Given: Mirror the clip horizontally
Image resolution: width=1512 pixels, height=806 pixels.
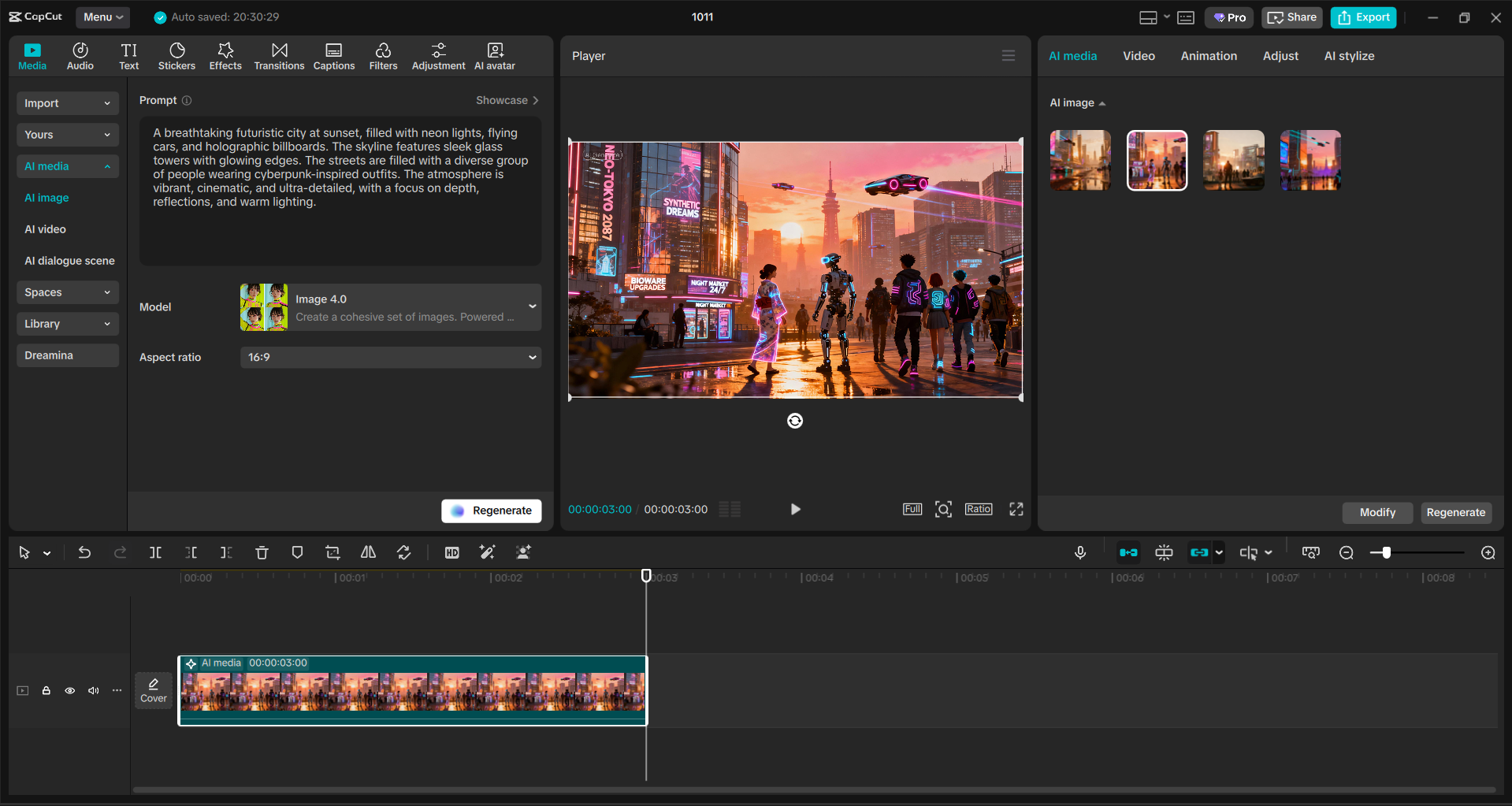Looking at the screenshot, I should 368,552.
